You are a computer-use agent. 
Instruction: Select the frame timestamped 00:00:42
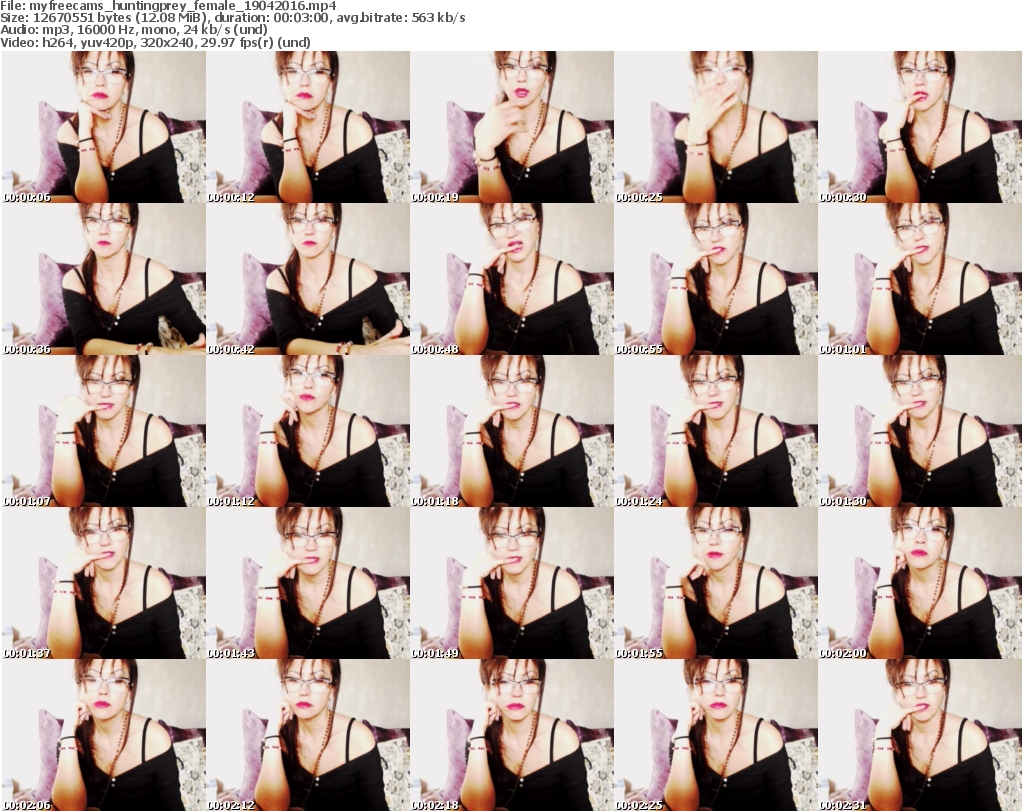308,279
